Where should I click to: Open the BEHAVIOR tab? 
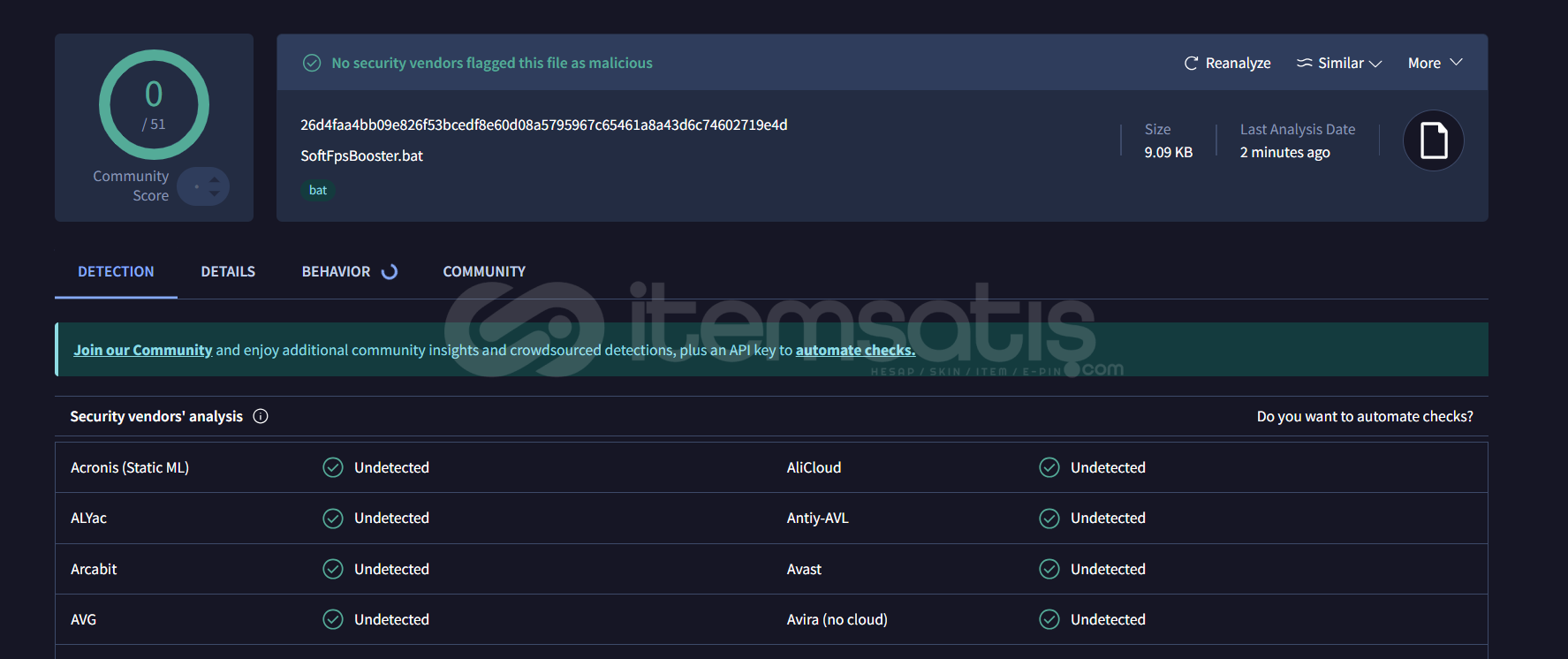336,271
